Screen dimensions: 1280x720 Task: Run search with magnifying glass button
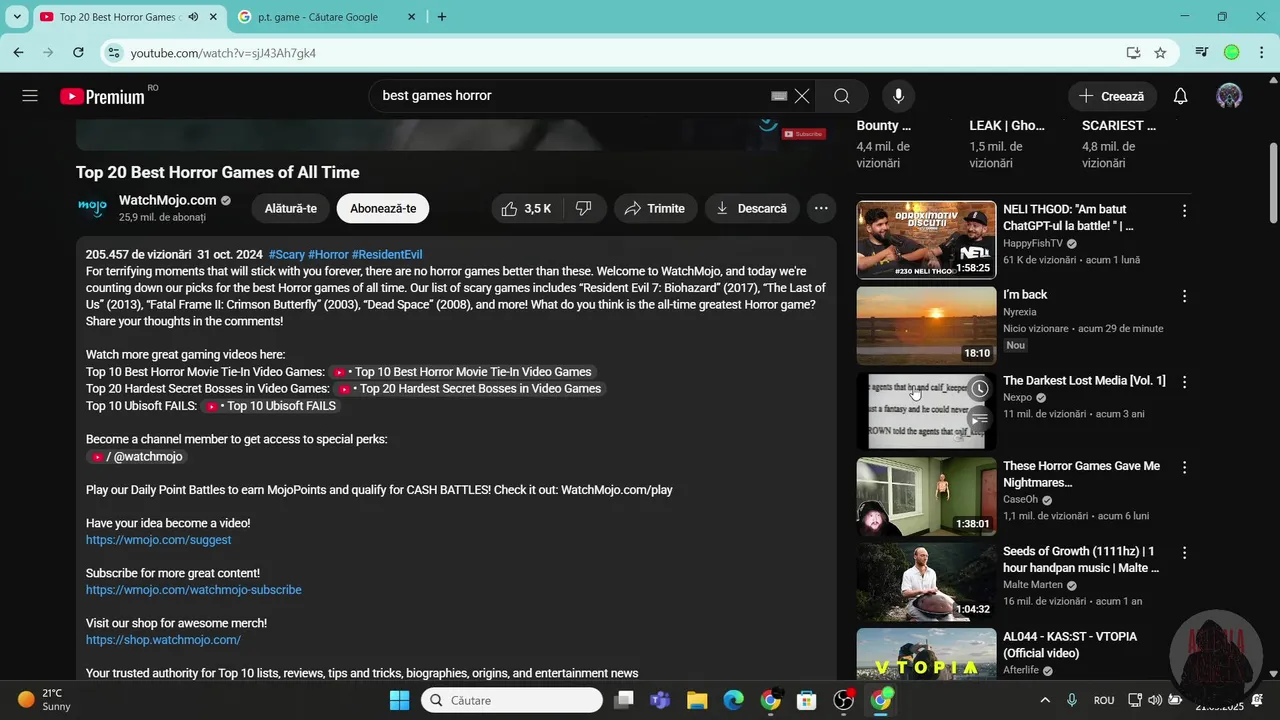(x=842, y=96)
